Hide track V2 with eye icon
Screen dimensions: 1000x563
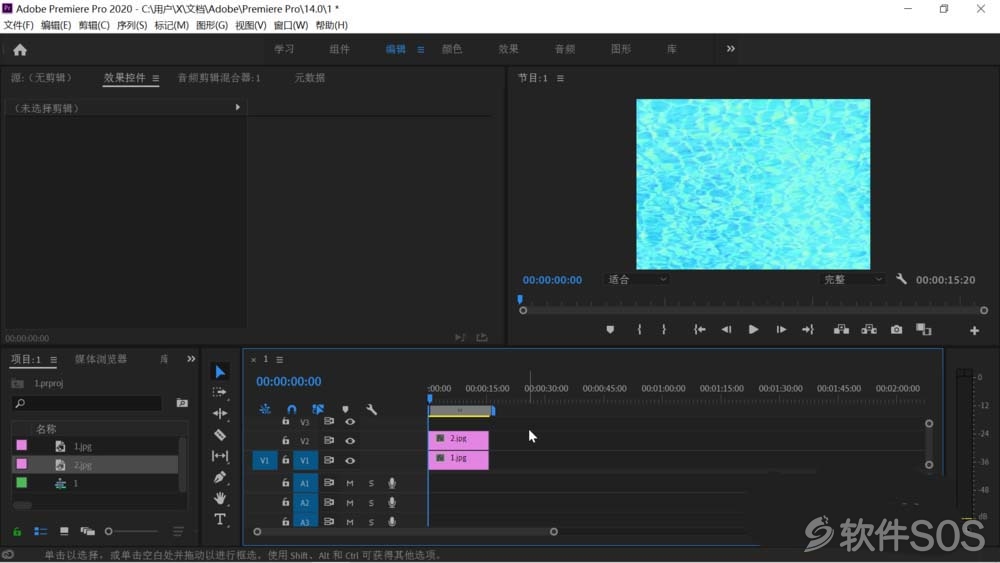tap(350, 441)
